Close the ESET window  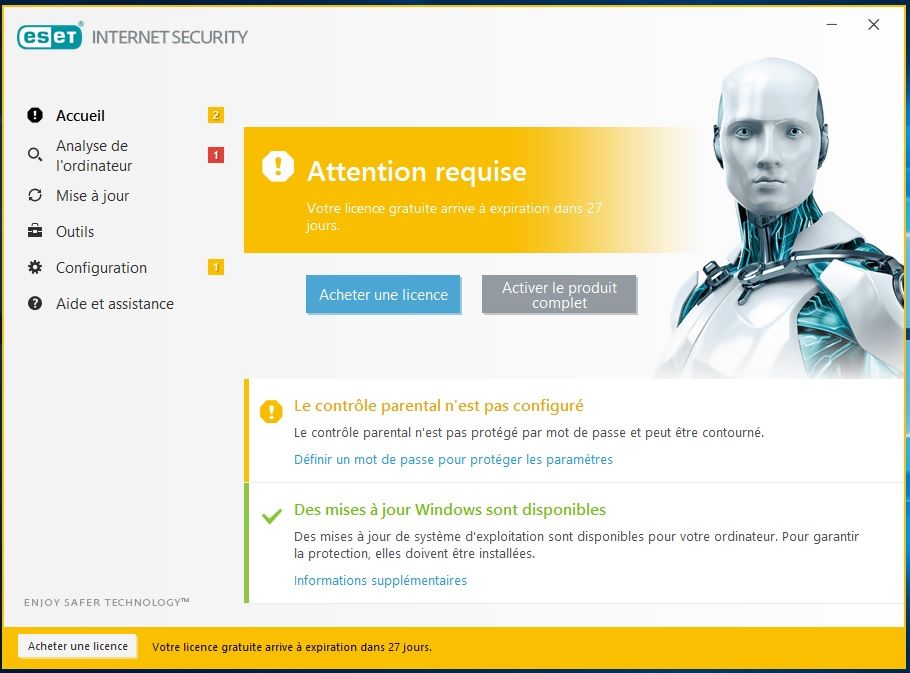[873, 24]
